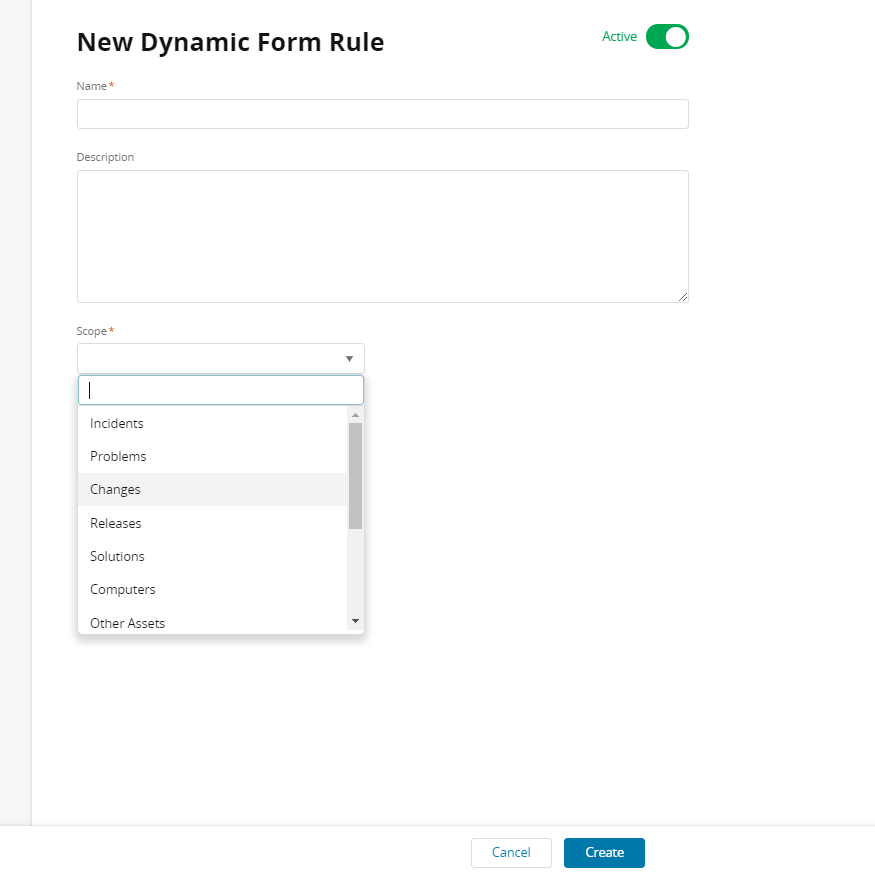
Task: Click the scope list scrollbar thumb
Action: (x=355, y=475)
